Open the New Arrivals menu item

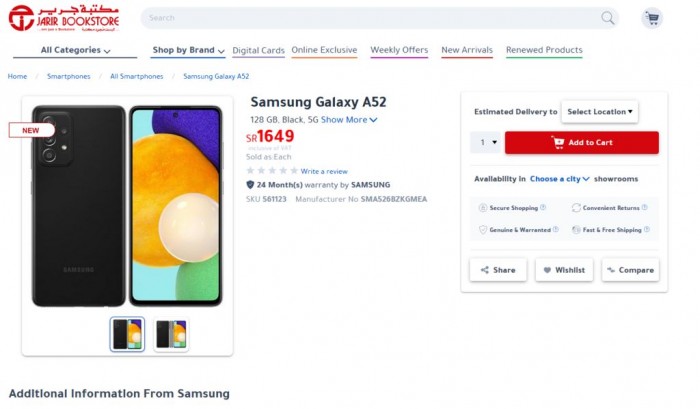(466, 50)
